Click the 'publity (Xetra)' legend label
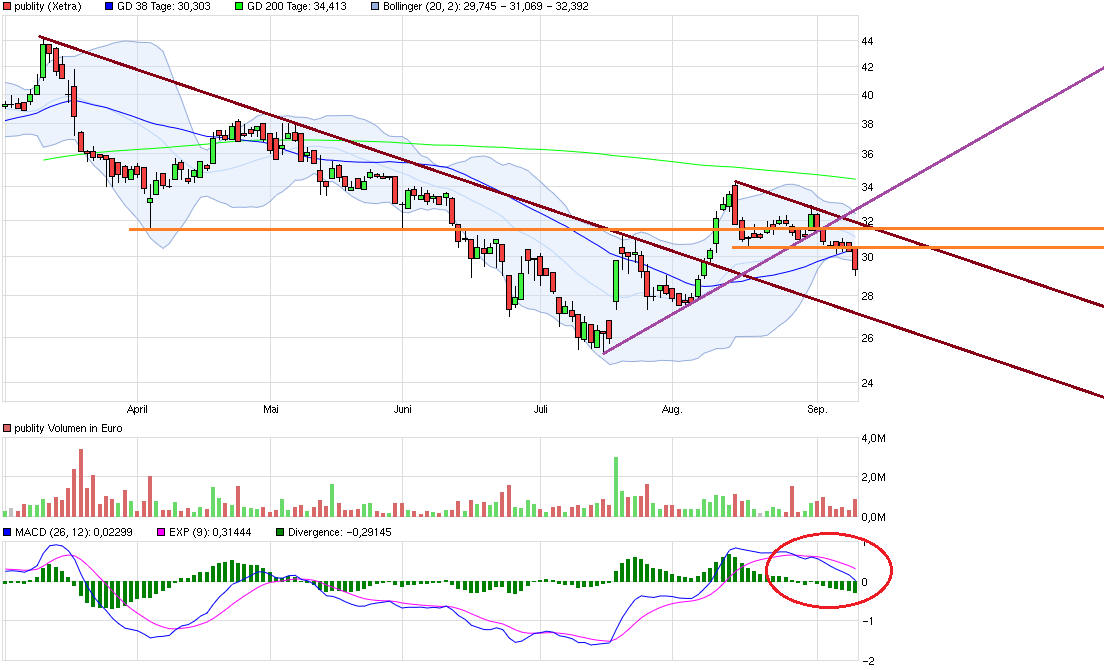This screenshot has height=670, width=1104. pos(47,6)
